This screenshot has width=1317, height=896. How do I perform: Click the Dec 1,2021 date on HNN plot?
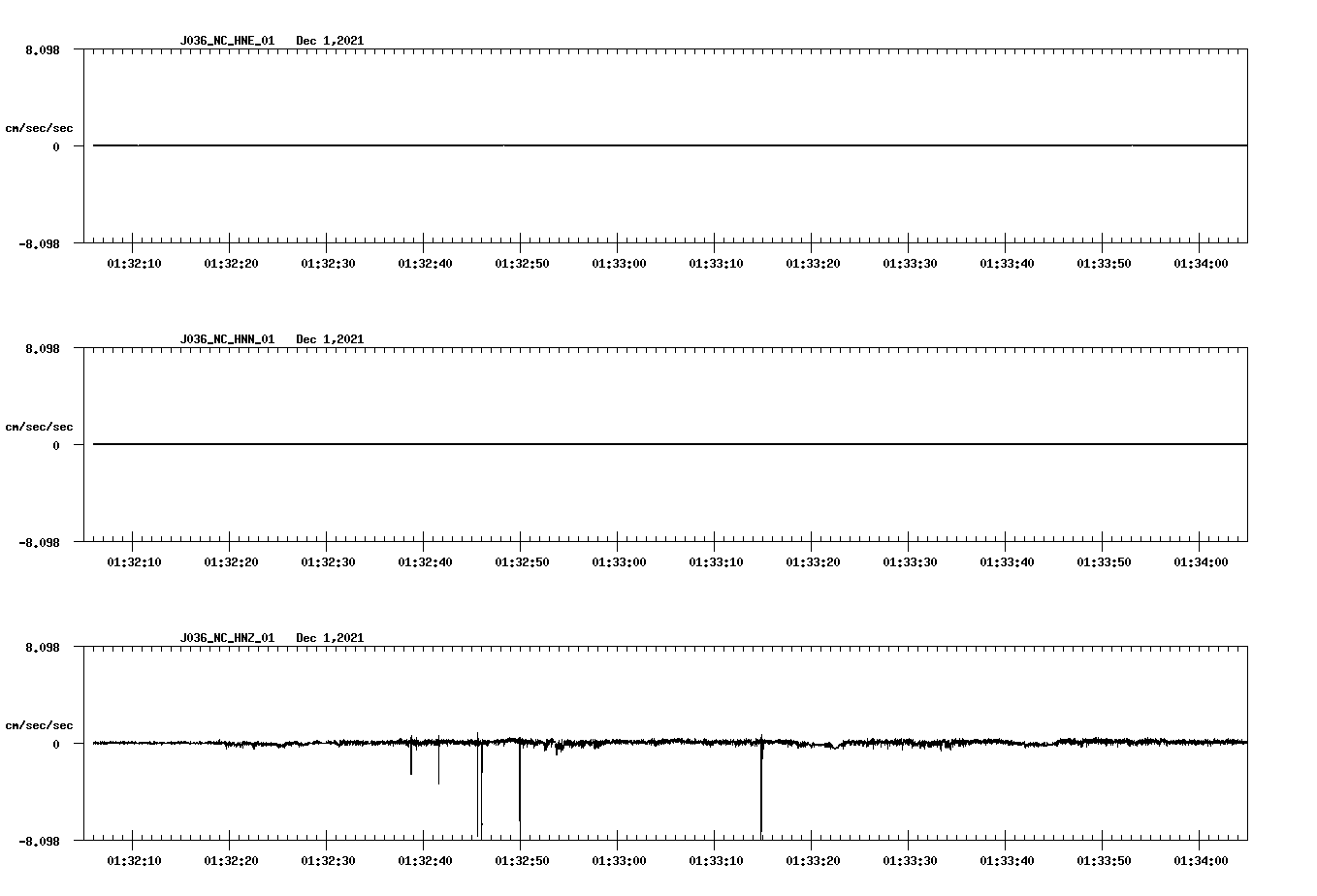point(330,339)
